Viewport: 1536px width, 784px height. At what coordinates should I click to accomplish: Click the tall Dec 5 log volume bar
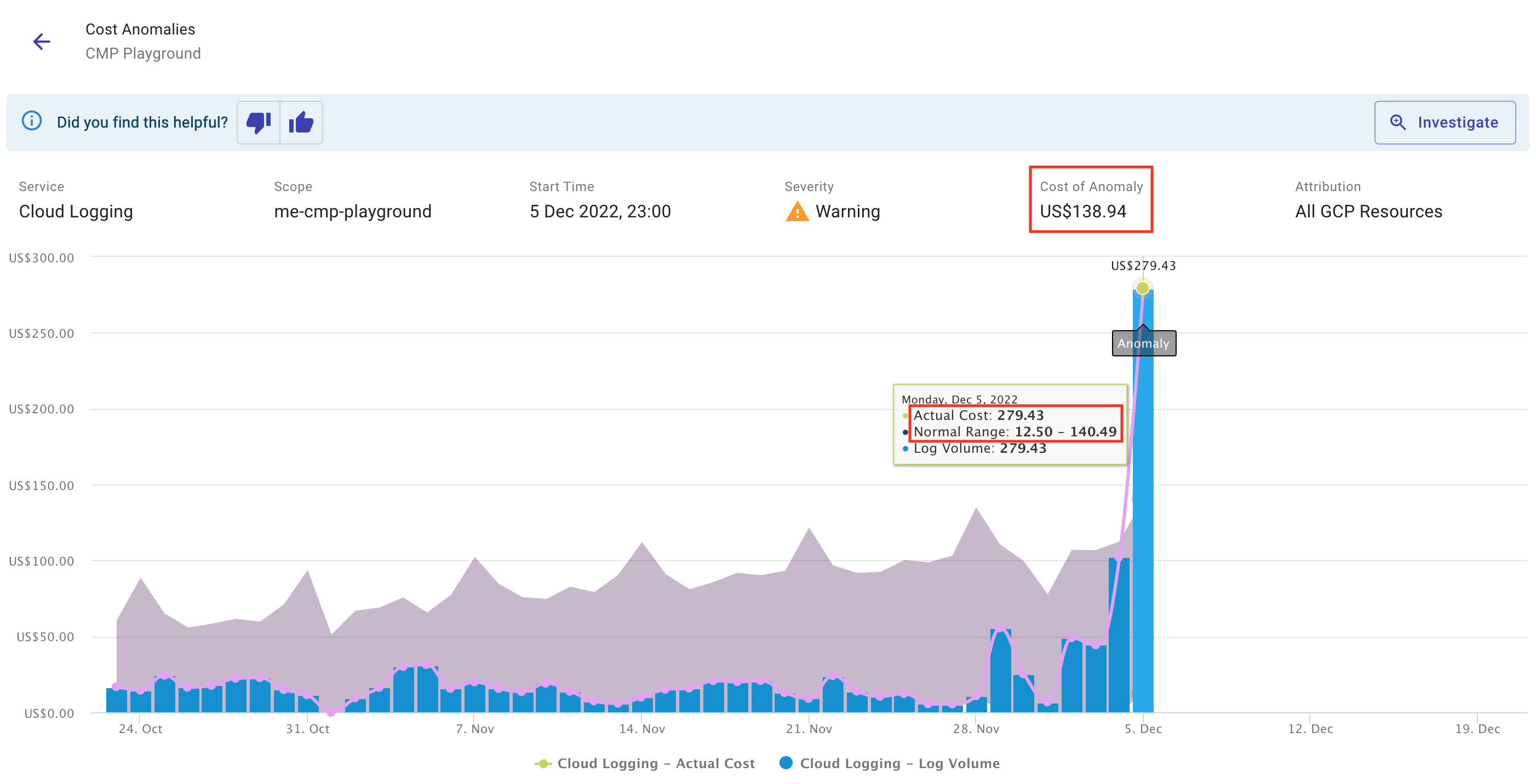pos(1143,566)
